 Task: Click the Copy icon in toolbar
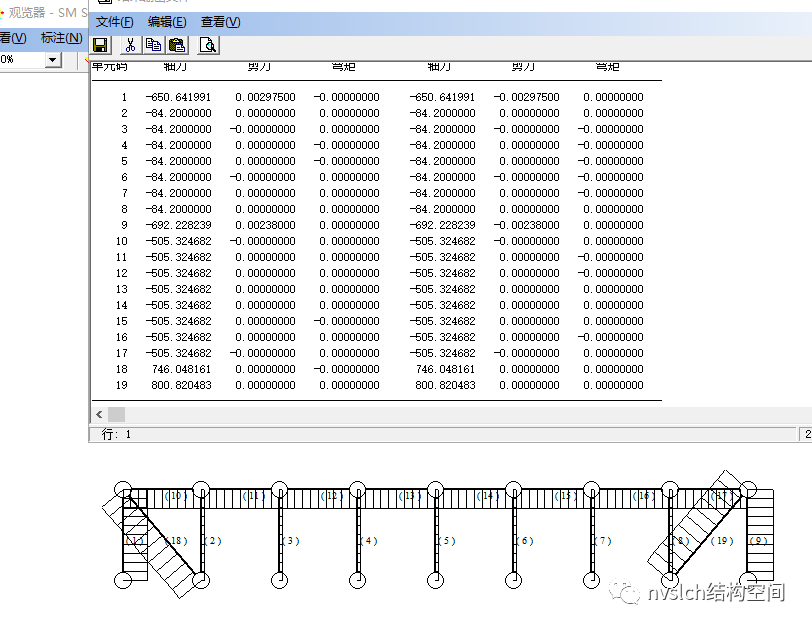pyautogui.click(x=153, y=45)
